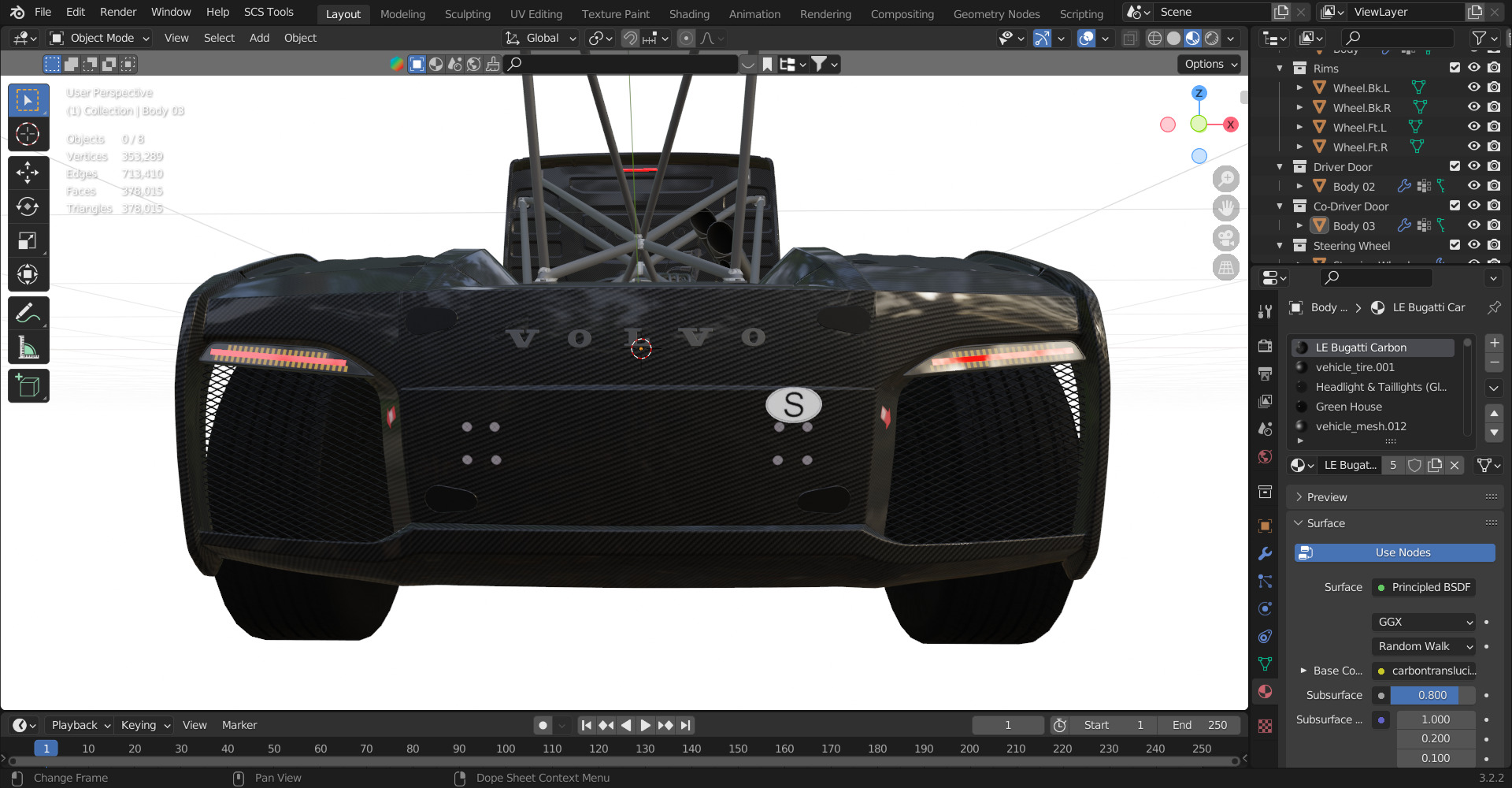This screenshot has height=788, width=1512.
Task: Open the Object Mode dropdown
Action: 99,38
